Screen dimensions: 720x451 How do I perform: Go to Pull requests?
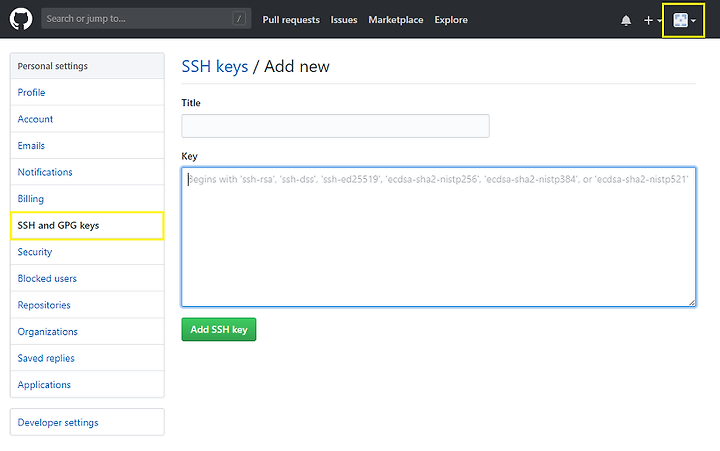(291, 20)
